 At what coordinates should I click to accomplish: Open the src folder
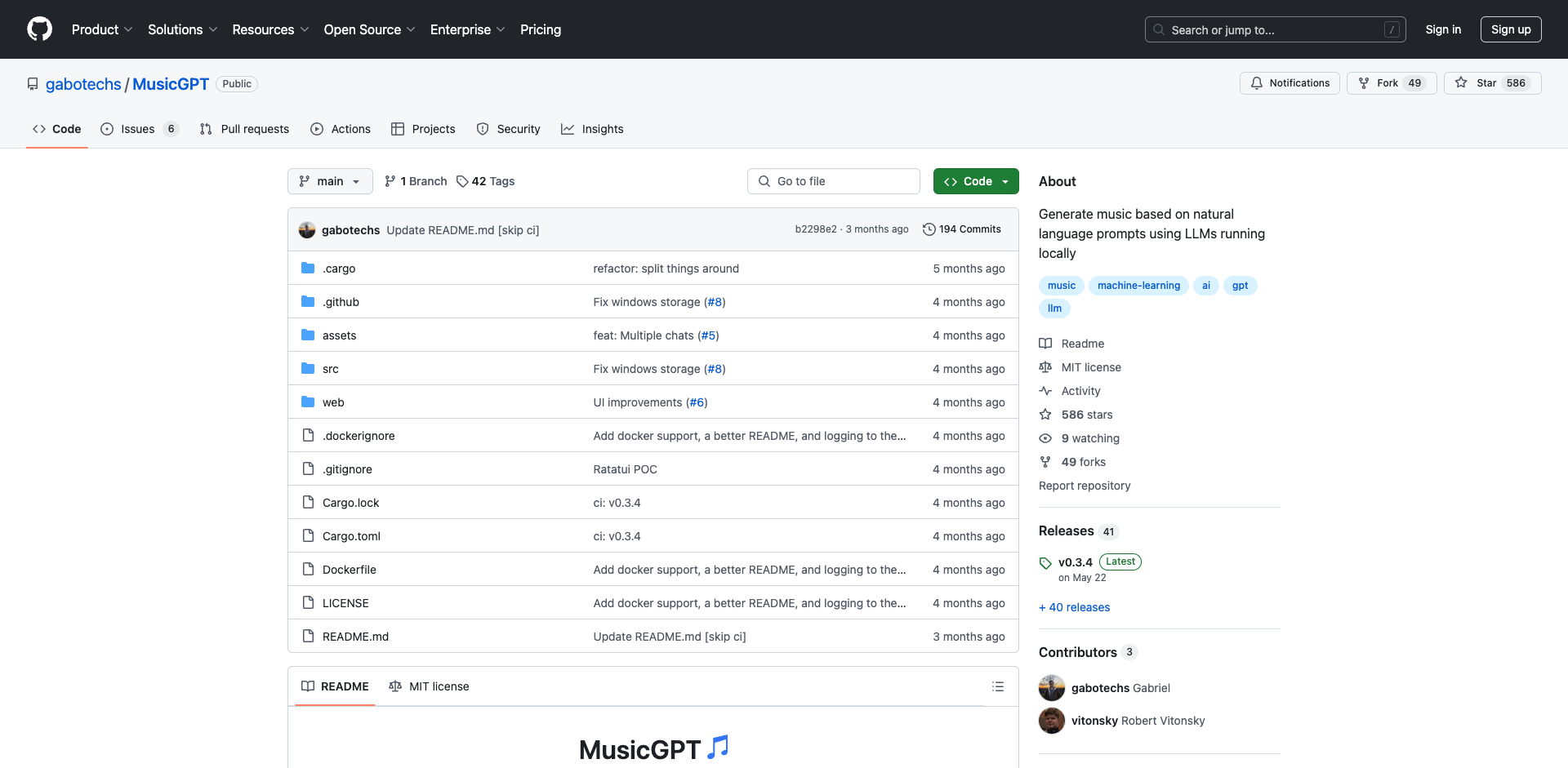[x=330, y=369]
